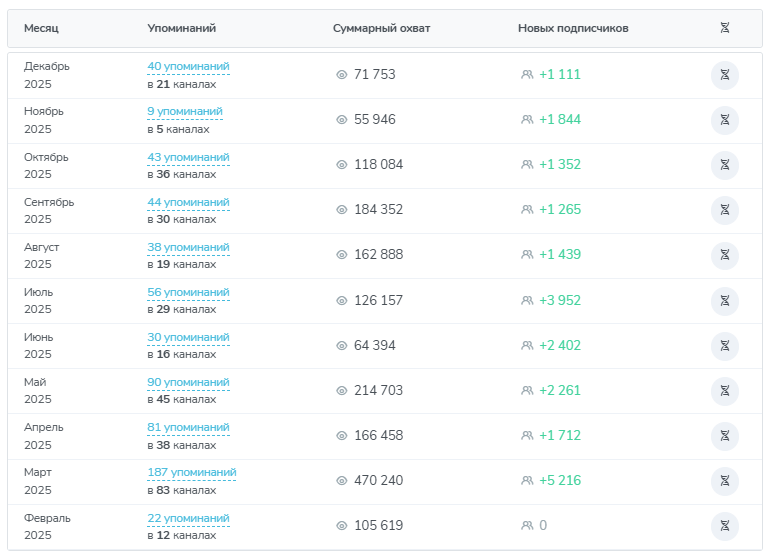Open the "9 упоминаний" link for Ноябрь

(184, 112)
